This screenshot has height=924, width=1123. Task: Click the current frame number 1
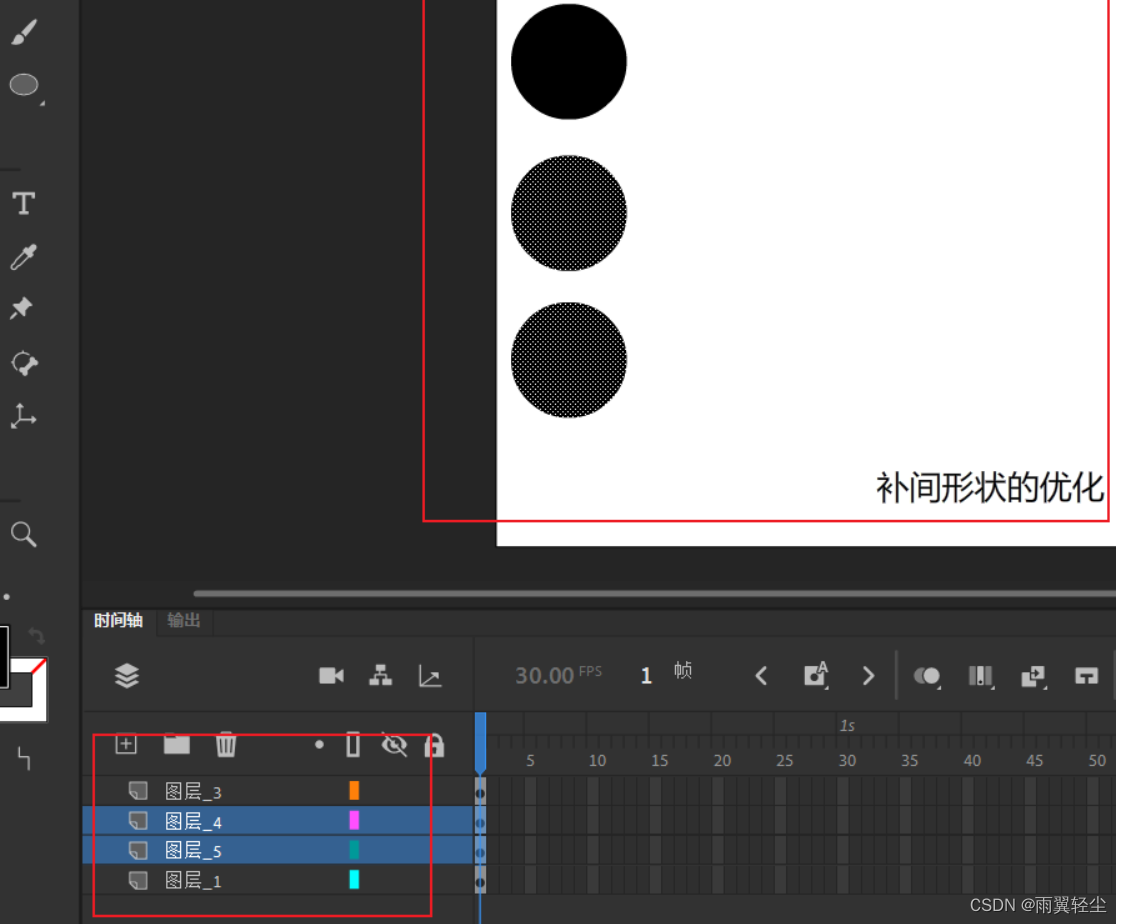coord(646,675)
